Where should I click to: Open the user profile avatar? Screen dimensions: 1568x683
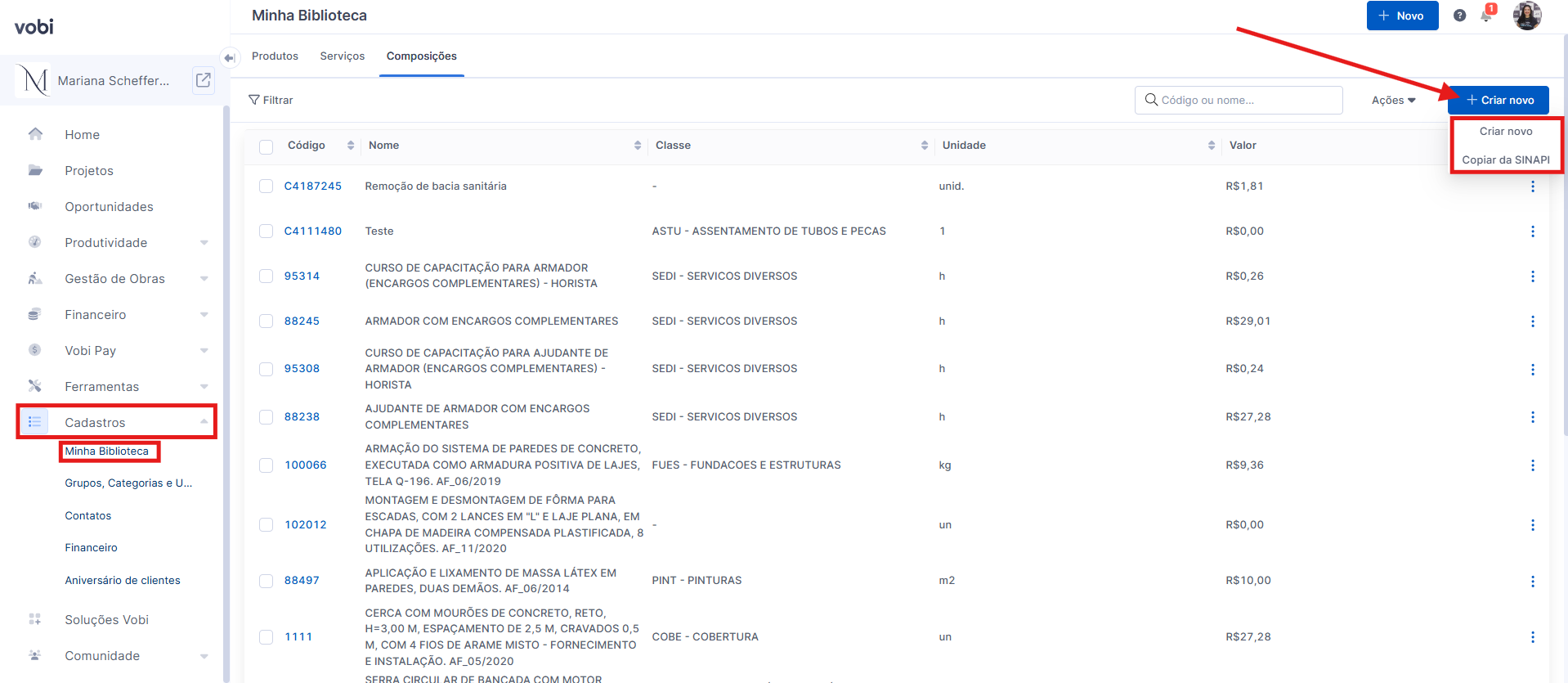[x=1527, y=16]
